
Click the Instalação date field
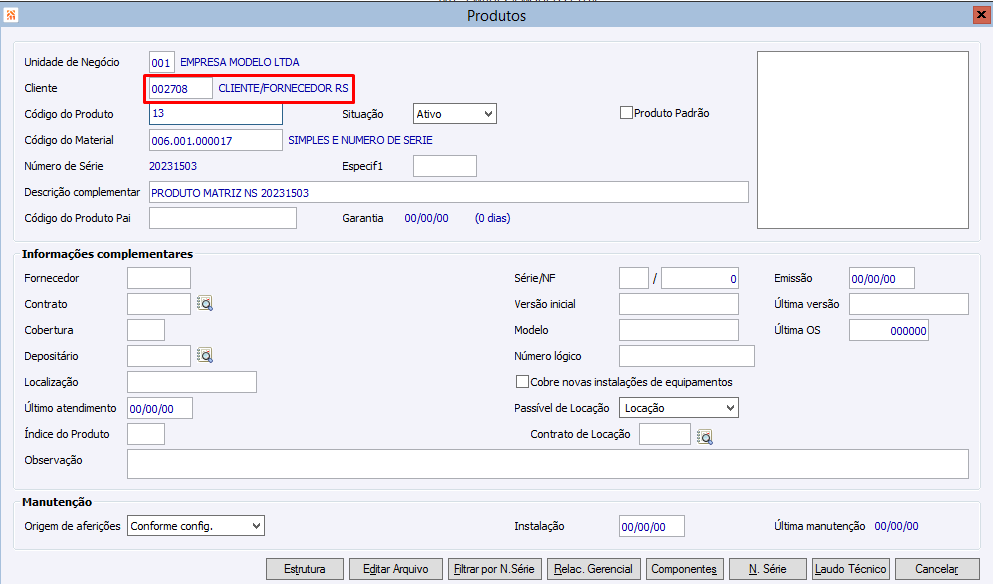click(x=652, y=526)
